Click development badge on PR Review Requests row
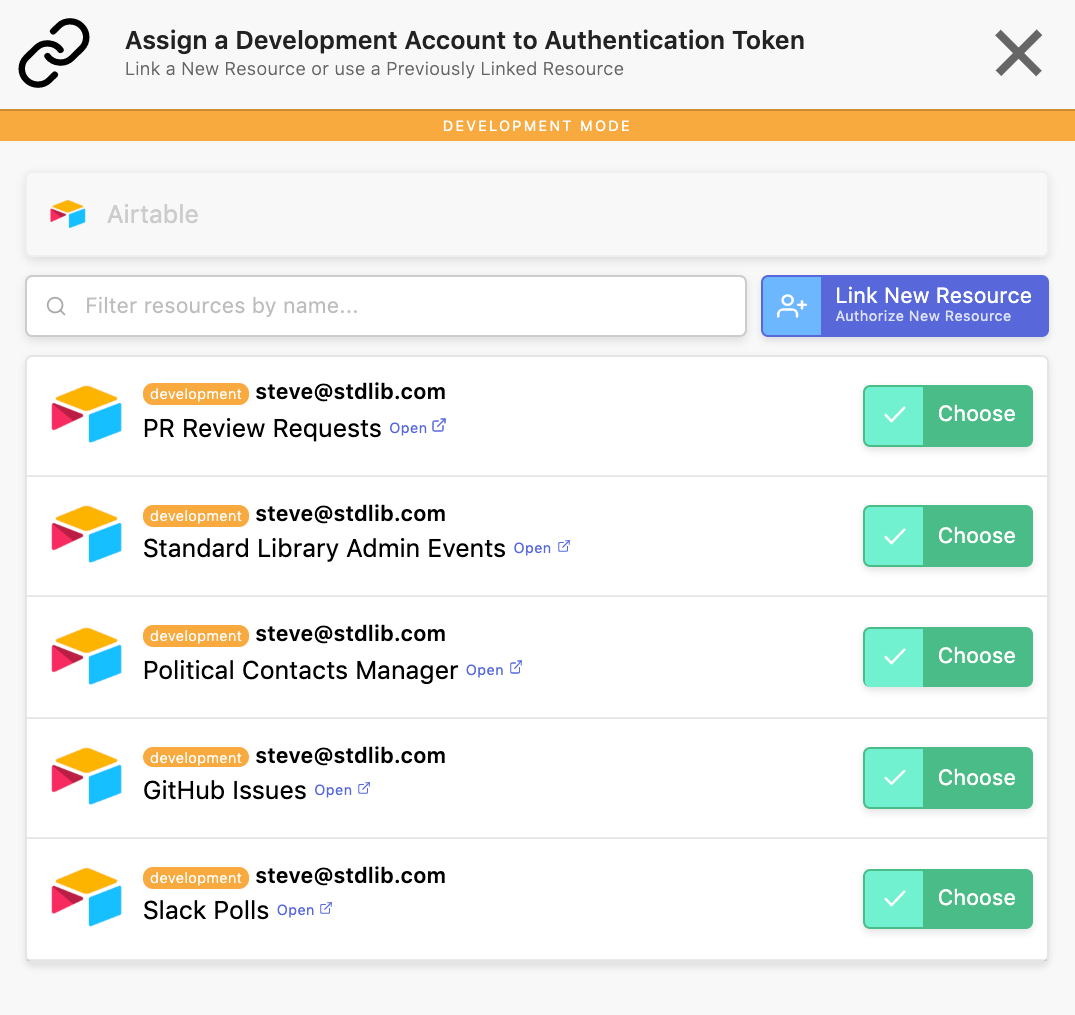The width and height of the screenshot is (1075, 1015). (x=196, y=394)
